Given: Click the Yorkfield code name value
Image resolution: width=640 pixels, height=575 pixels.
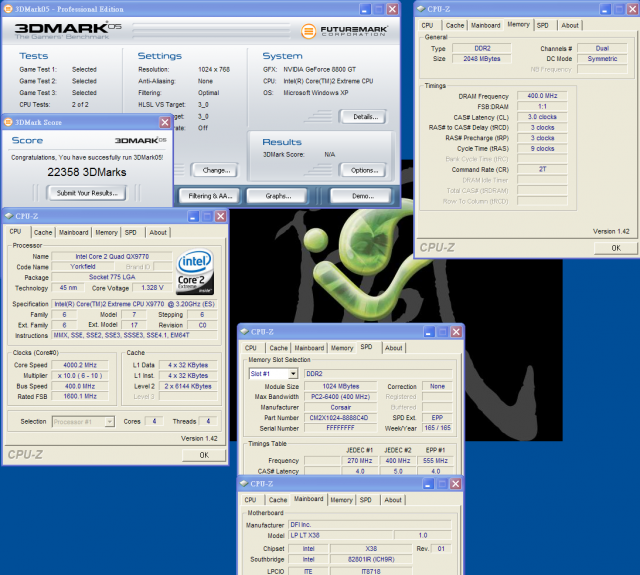Looking at the screenshot, I should 83,266.
